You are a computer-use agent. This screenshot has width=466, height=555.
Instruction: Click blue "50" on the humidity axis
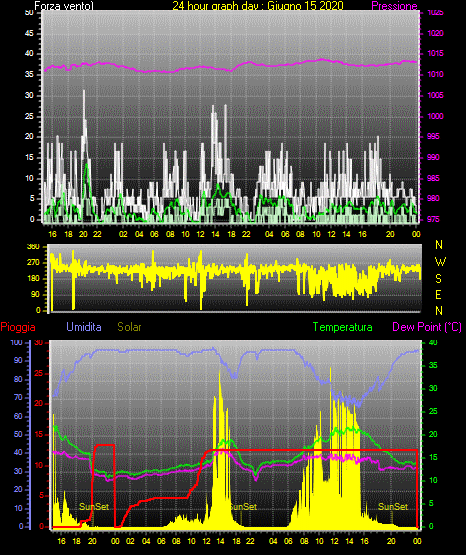click(18, 434)
